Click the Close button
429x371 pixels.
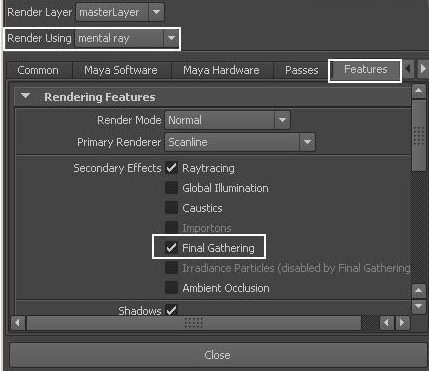pyautogui.click(x=218, y=355)
